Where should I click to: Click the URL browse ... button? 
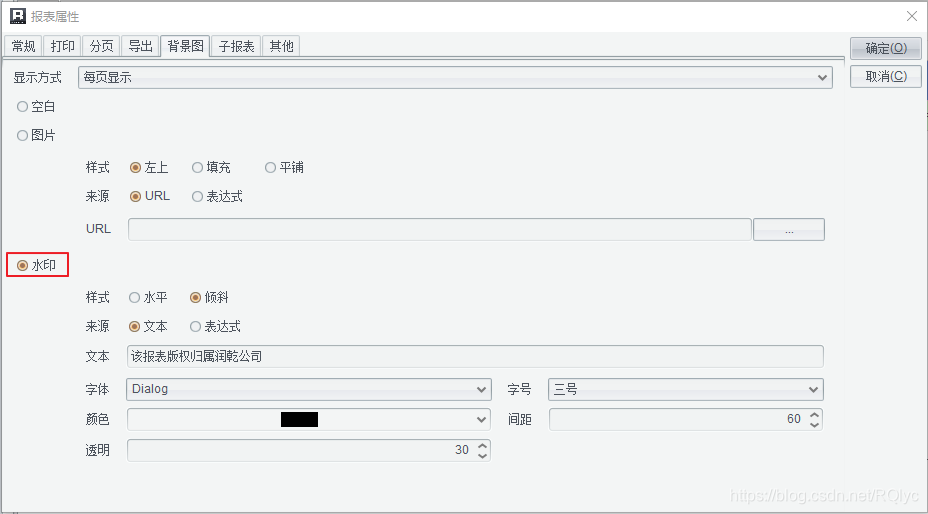(789, 230)
